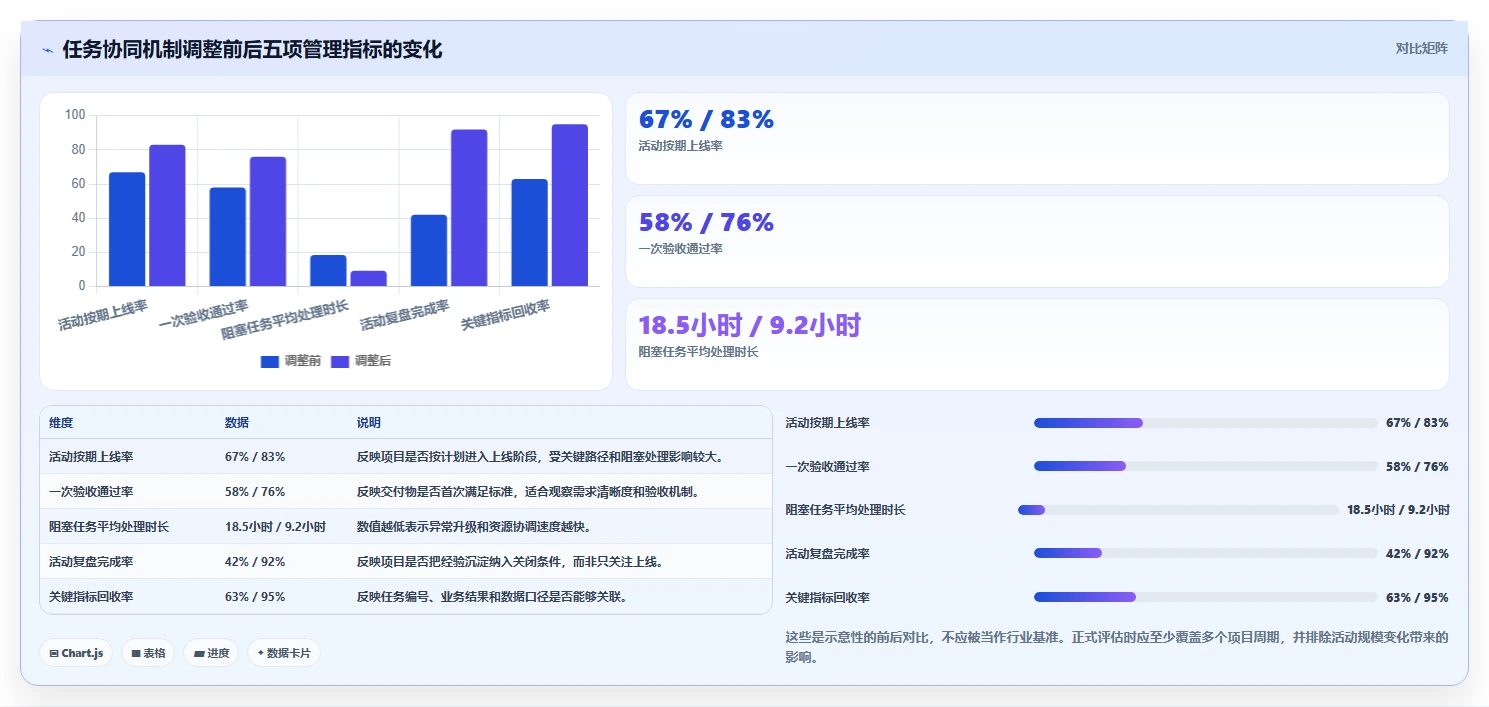The width and height of the screenshot is (1489, 707).
Task: Click the 活动复盘完成率 cell in the table
Action: (x=91, y=562)
